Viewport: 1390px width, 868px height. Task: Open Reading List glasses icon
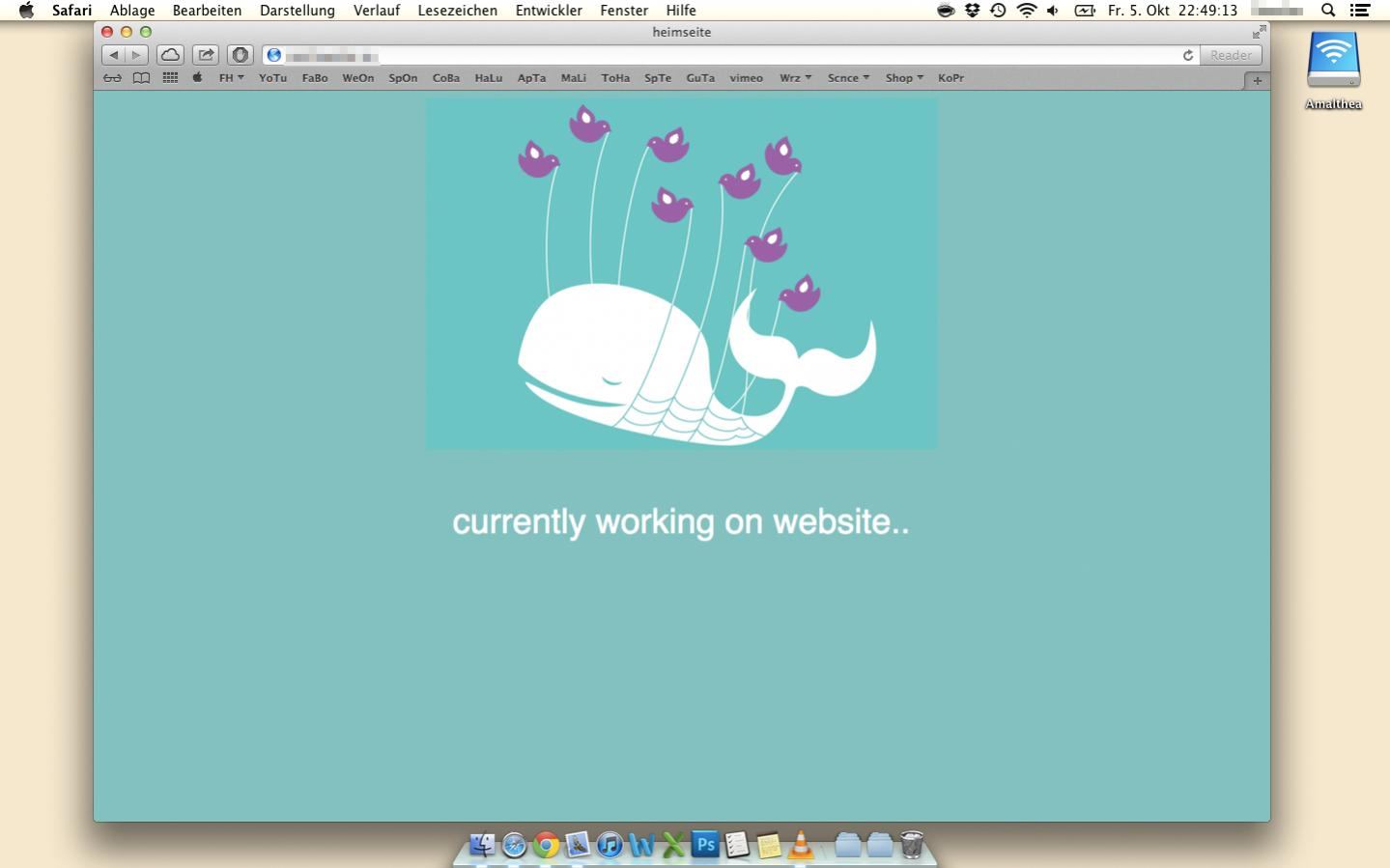112,78
